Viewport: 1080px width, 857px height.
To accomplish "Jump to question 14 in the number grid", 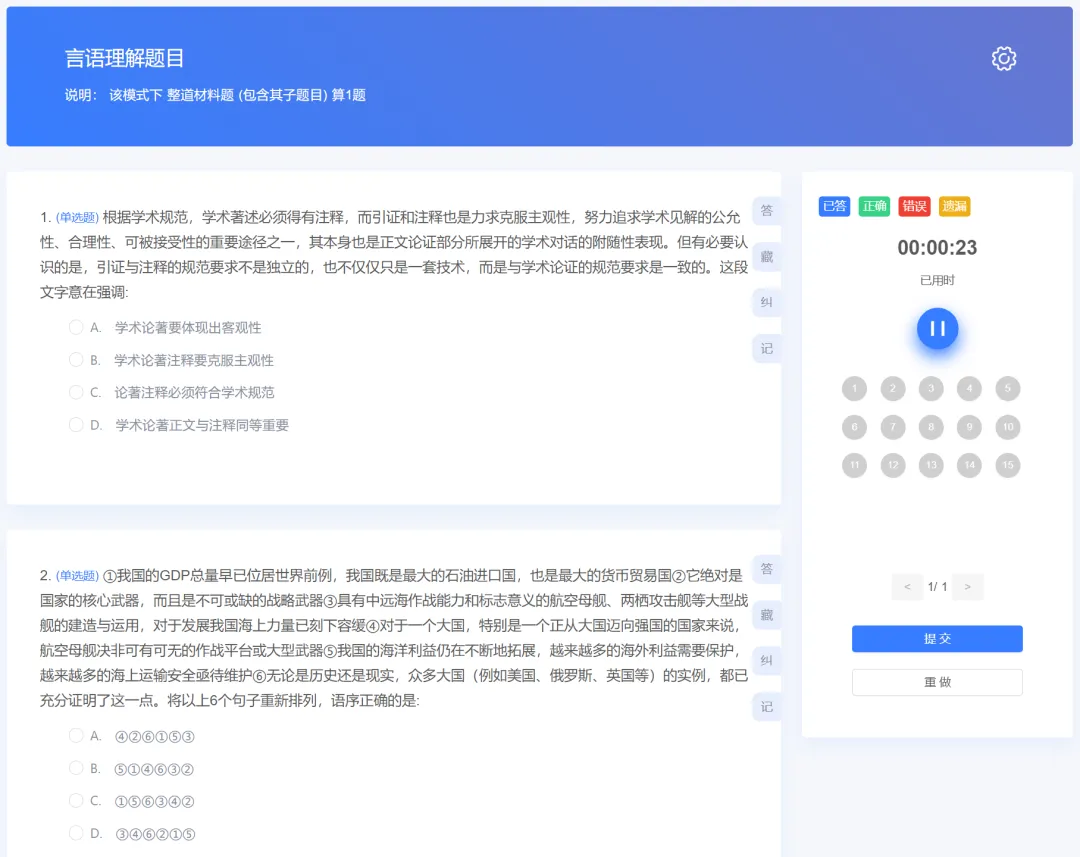I will [969, 465].
